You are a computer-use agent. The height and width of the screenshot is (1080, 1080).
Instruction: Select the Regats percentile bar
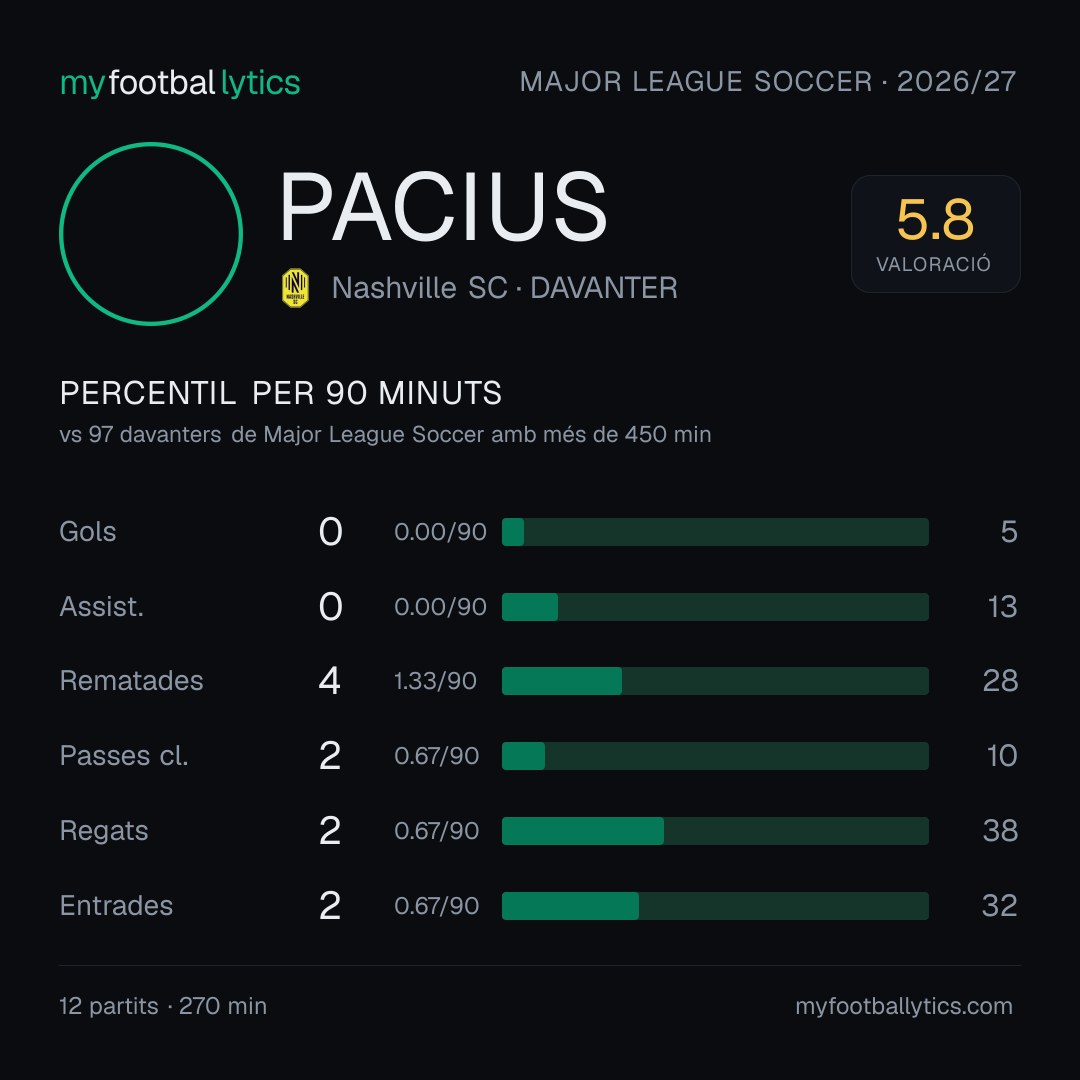(x=715, y=831)
